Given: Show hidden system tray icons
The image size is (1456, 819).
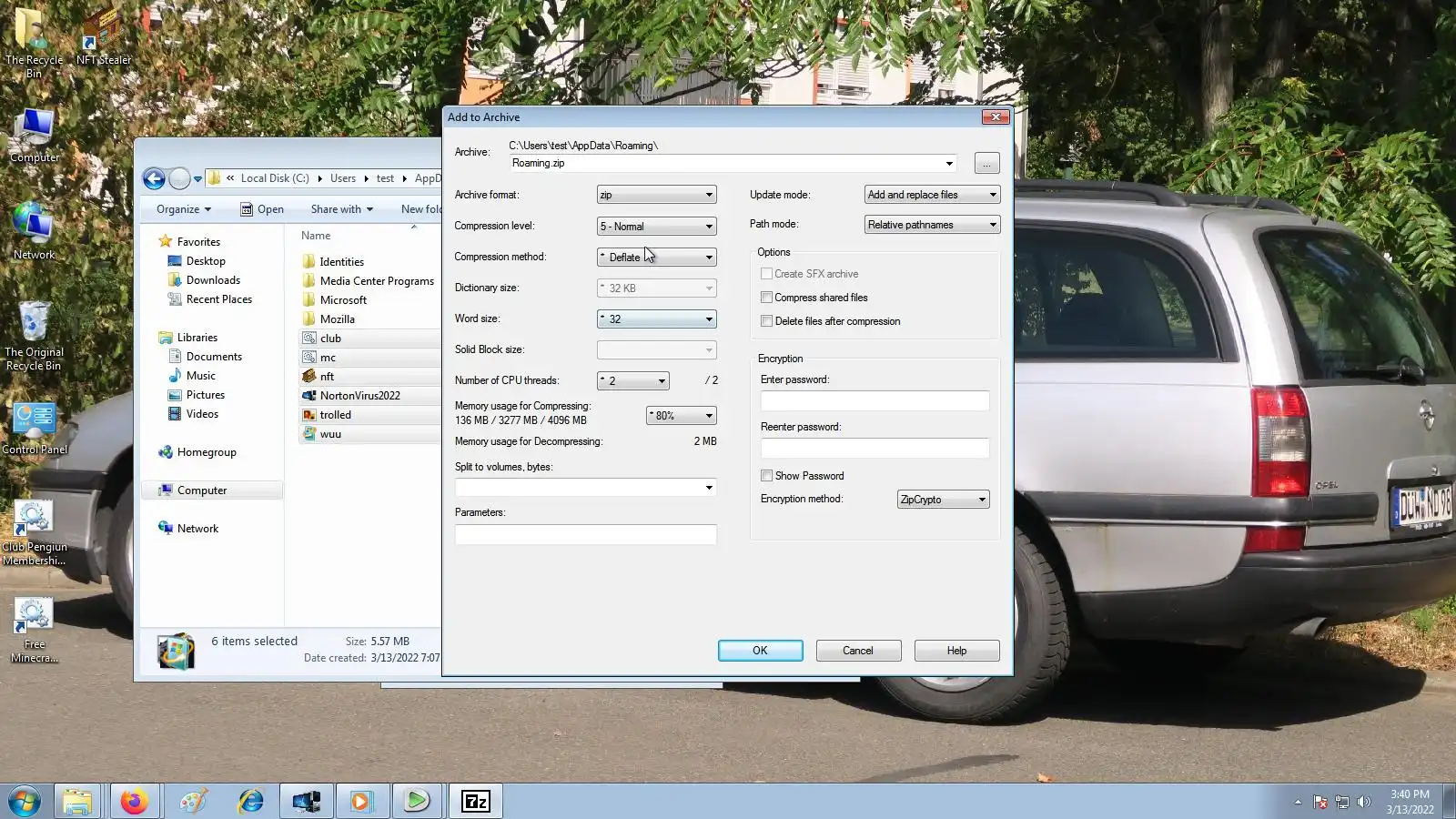Looking at the screenshot, I should [1298, 802].
